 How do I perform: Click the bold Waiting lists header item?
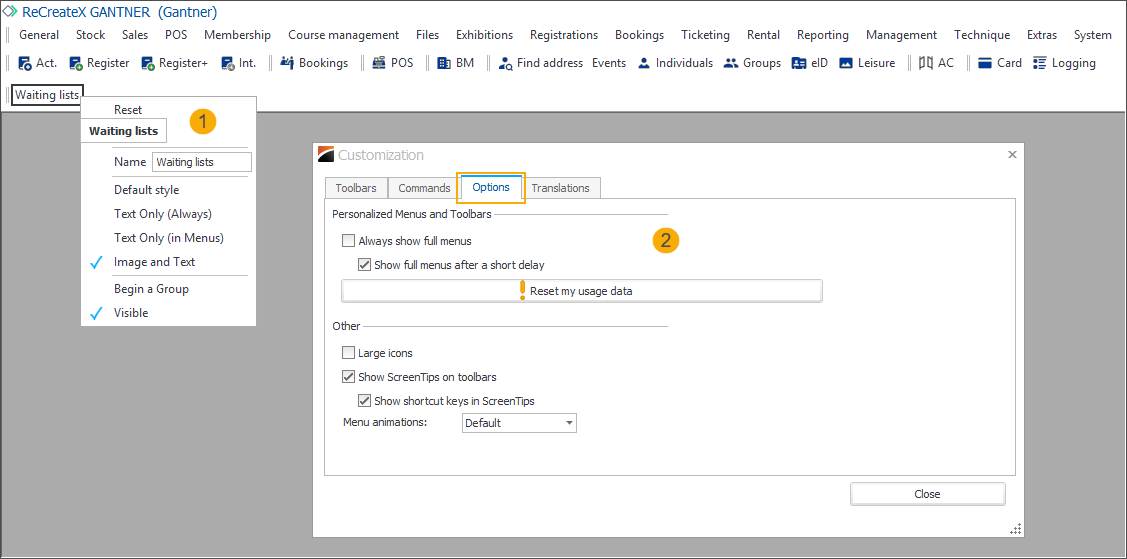(124, 131)
